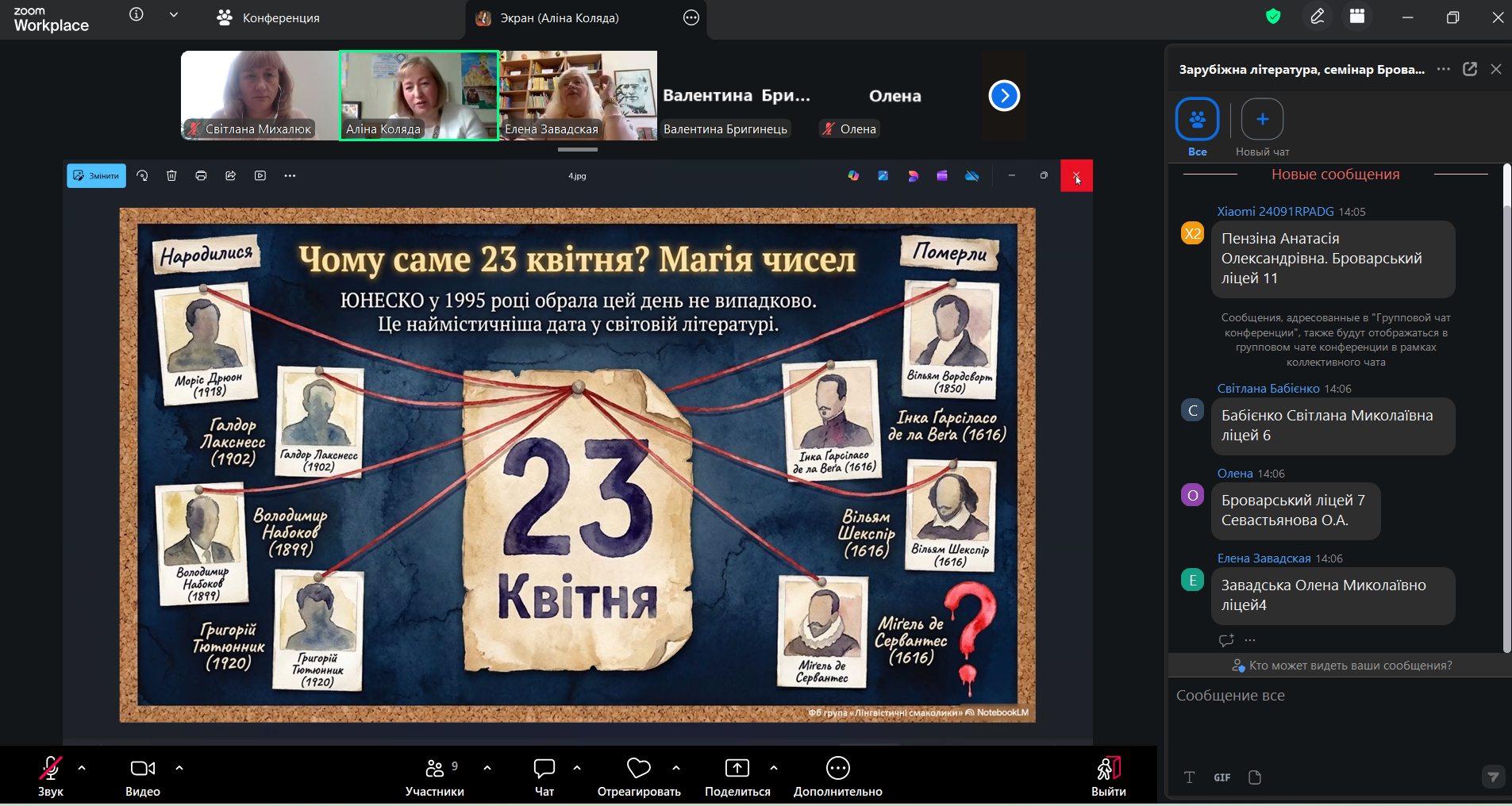Open Елена Завадская sender name in chat
The height and width of the screenshot is (806, 1512).
(1264, 558)
